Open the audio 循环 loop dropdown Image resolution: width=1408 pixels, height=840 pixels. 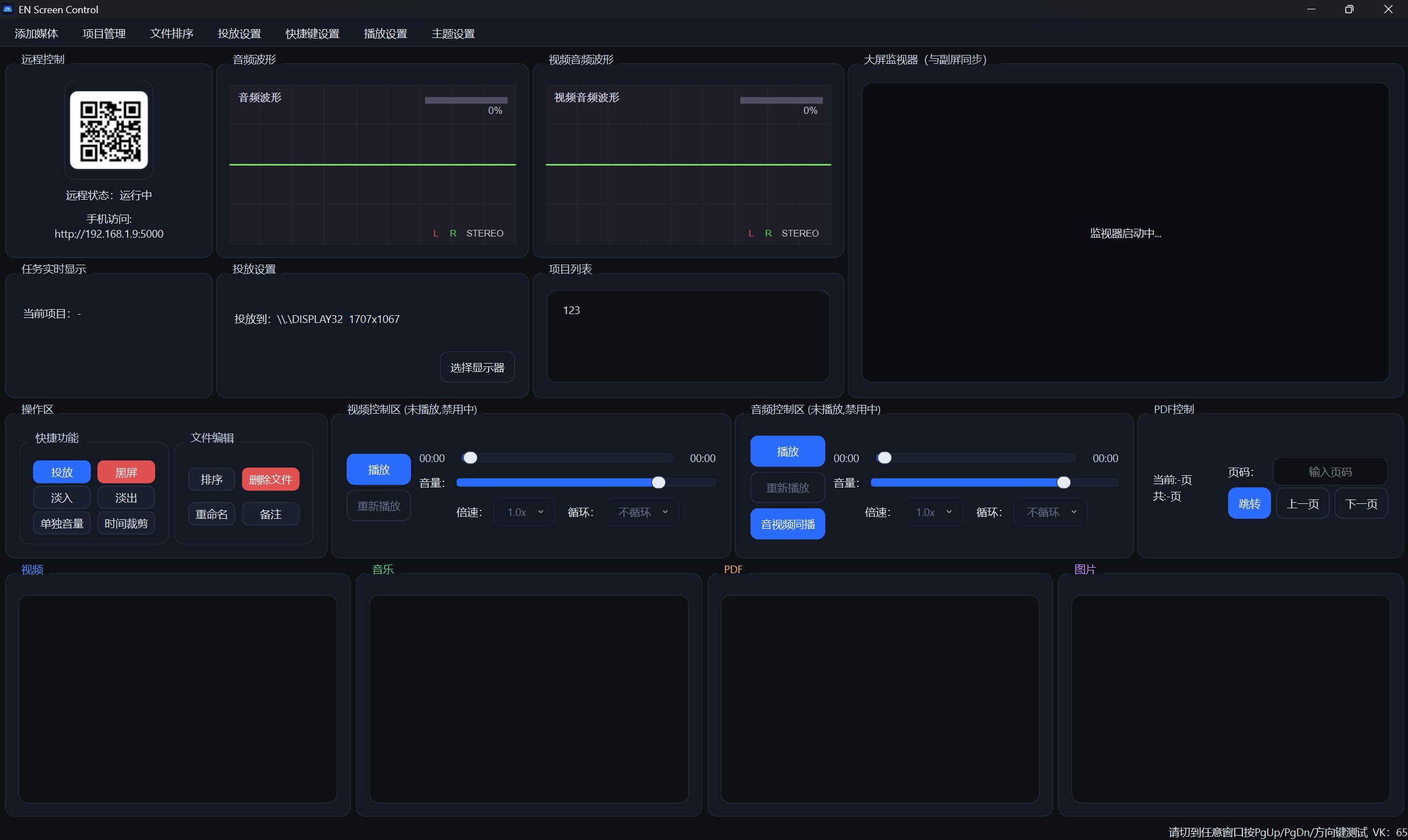point(1050,512)
